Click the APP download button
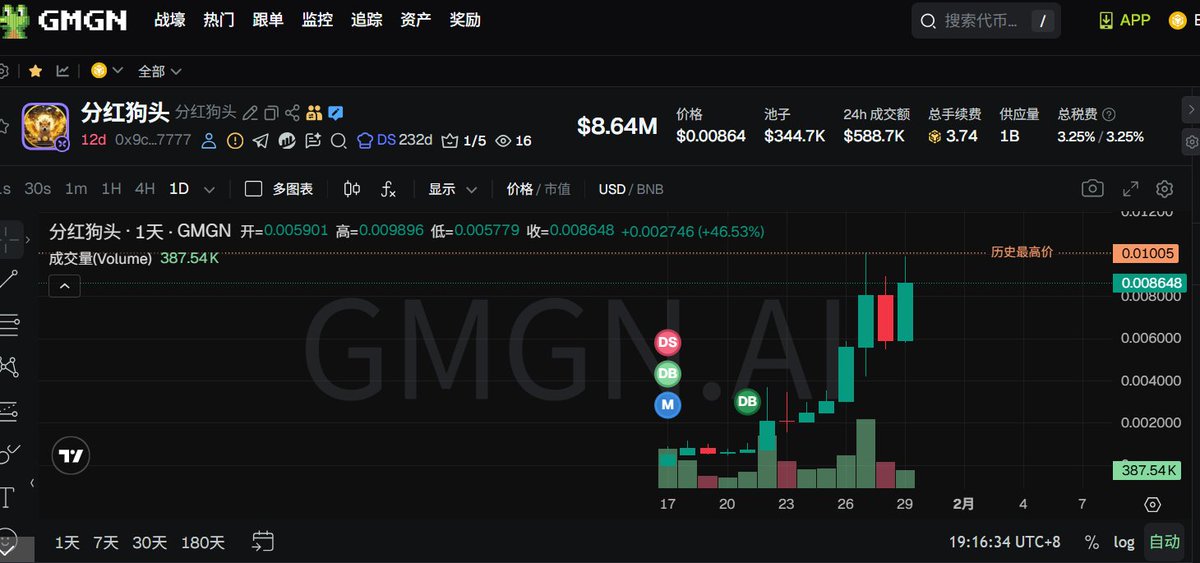This screenshot has height=563, width=1200. pyautogui.click(x=1124, y=20)
